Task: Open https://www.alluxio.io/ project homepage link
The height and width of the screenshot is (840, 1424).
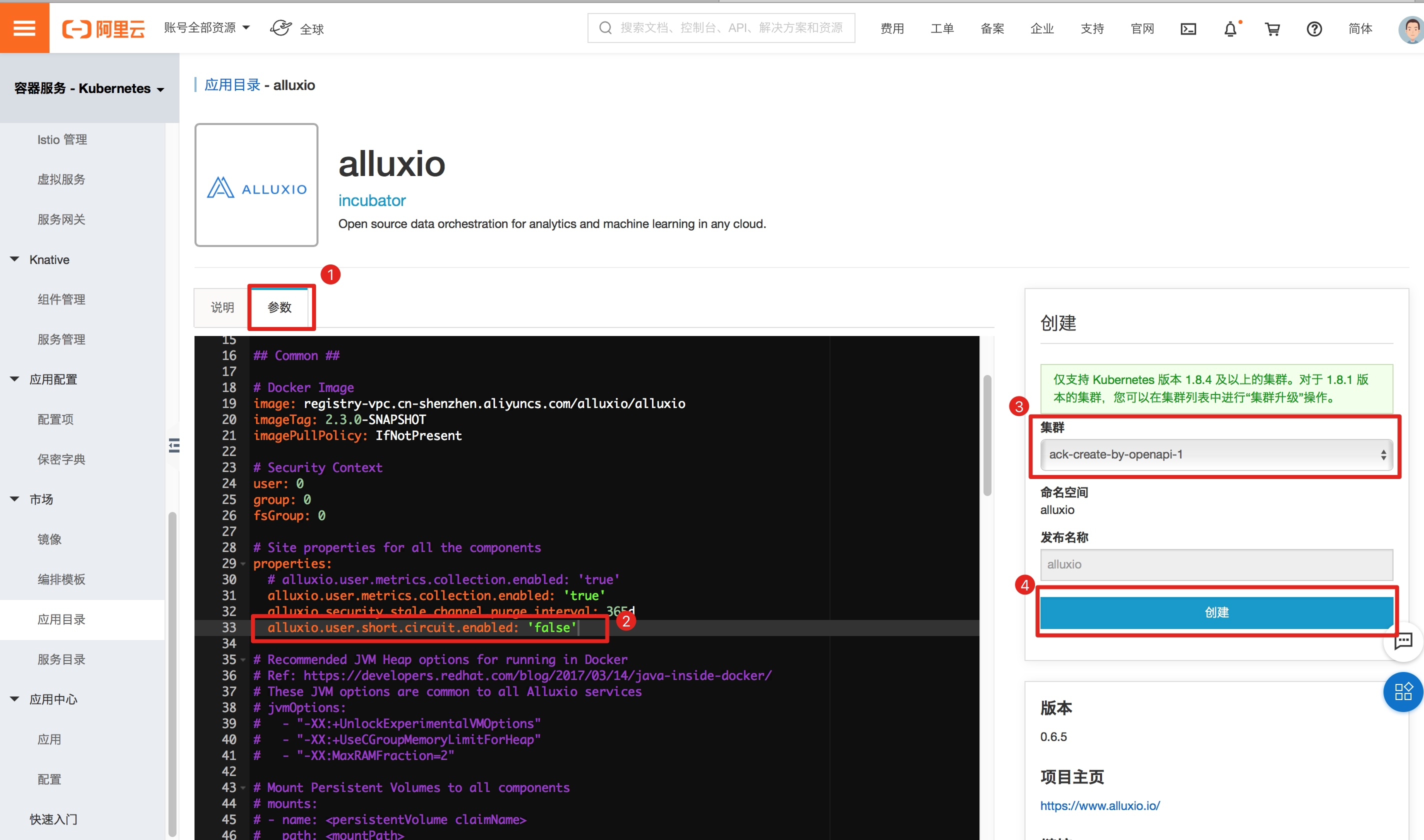Action: click(1099, 805)
